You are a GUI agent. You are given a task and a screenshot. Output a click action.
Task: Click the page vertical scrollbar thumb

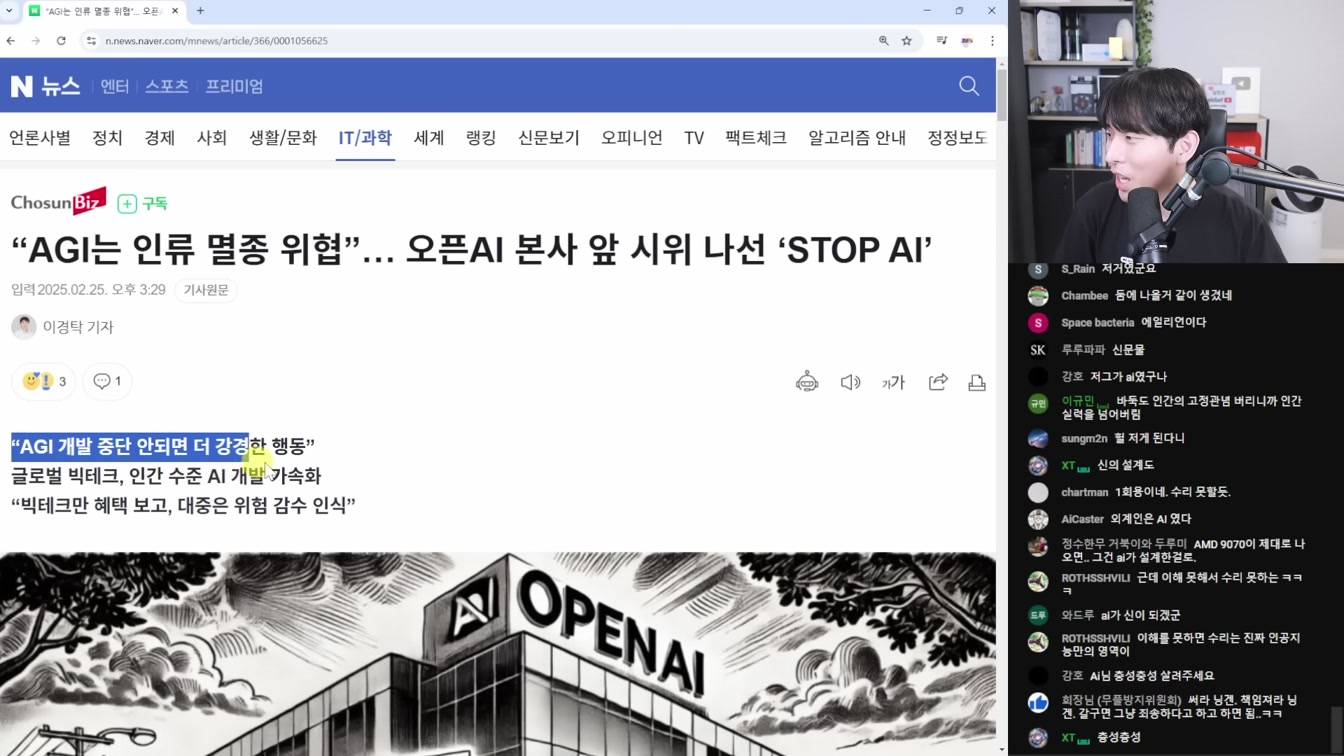click(x=1002, y=95)
